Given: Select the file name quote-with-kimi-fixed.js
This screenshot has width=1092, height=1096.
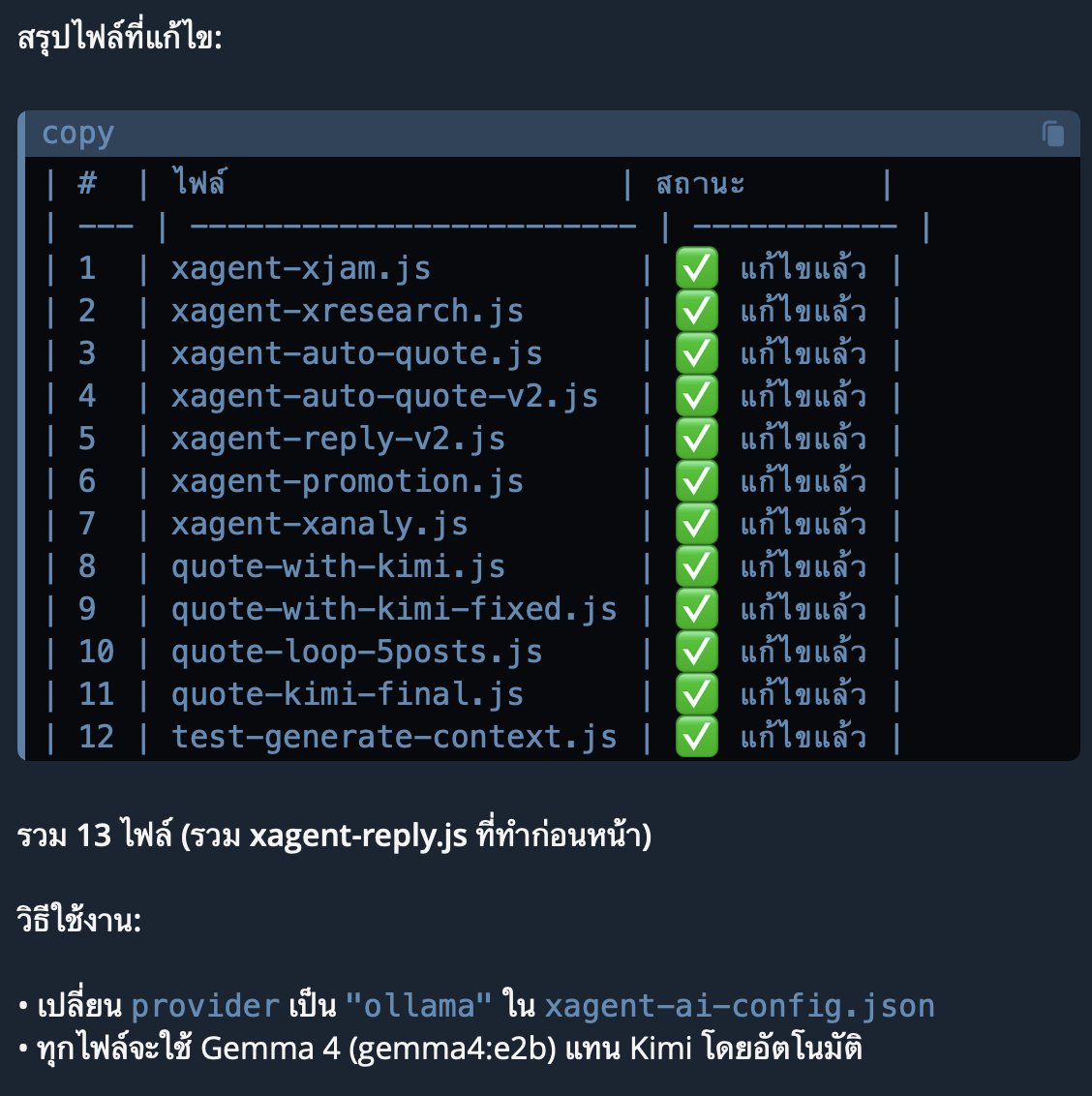Looking at the screenshot, I should (x=394, y=610).
